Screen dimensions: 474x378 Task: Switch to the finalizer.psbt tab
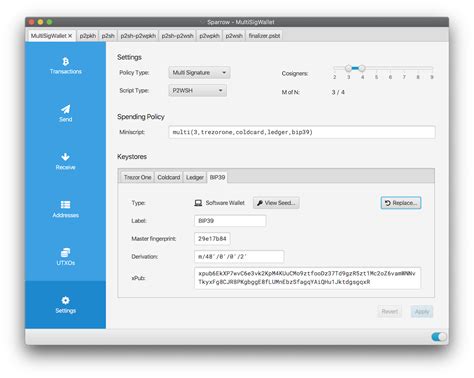pos(264,36)
